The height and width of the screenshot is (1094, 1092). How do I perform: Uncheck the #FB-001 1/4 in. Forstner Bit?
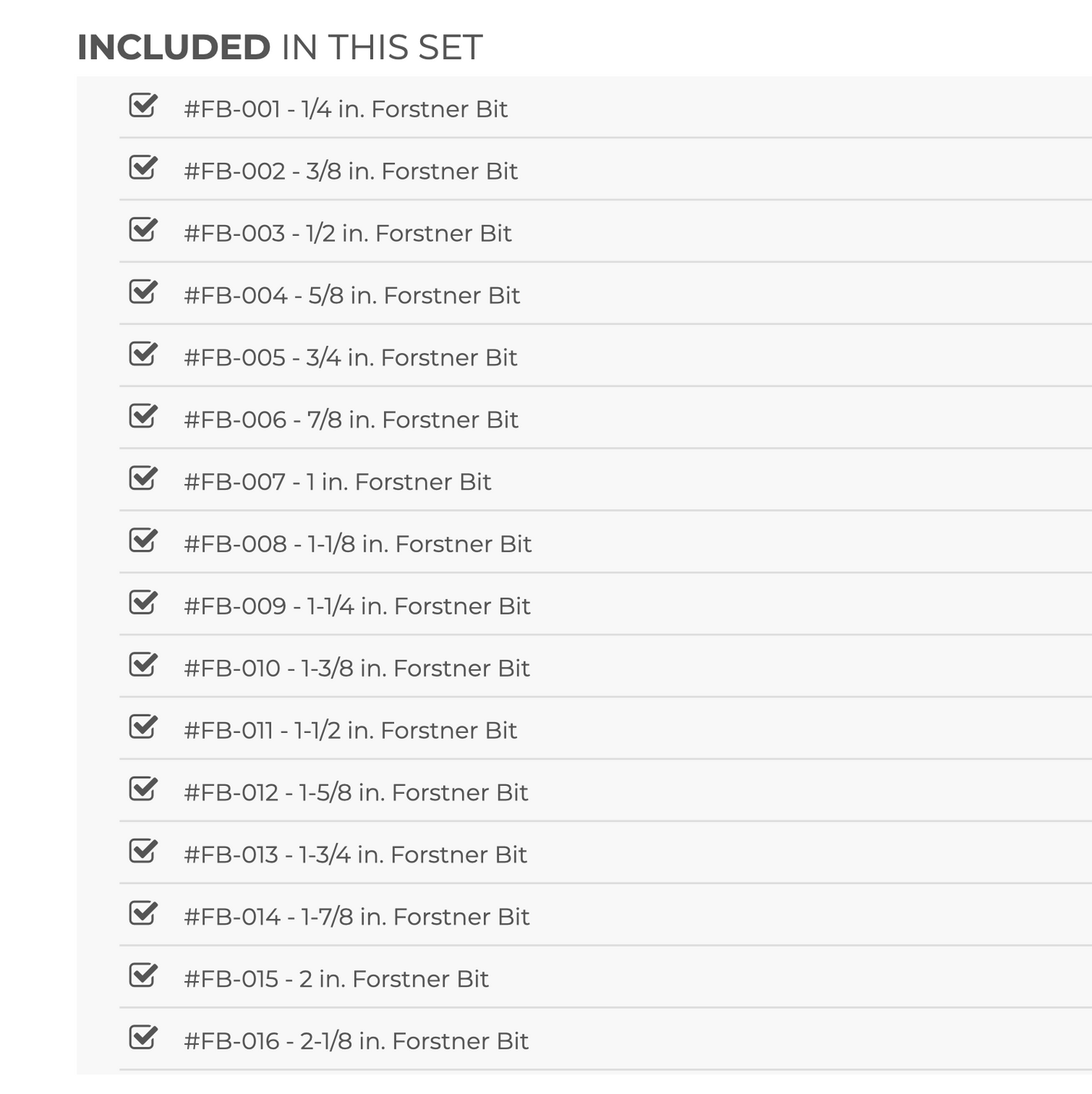click(142, 105)
